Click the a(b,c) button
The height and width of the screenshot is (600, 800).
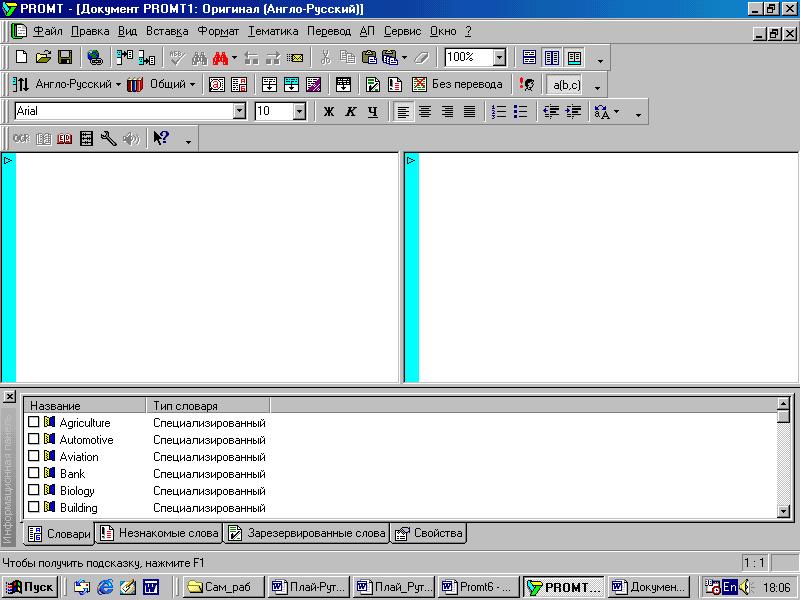pos(566,85)
